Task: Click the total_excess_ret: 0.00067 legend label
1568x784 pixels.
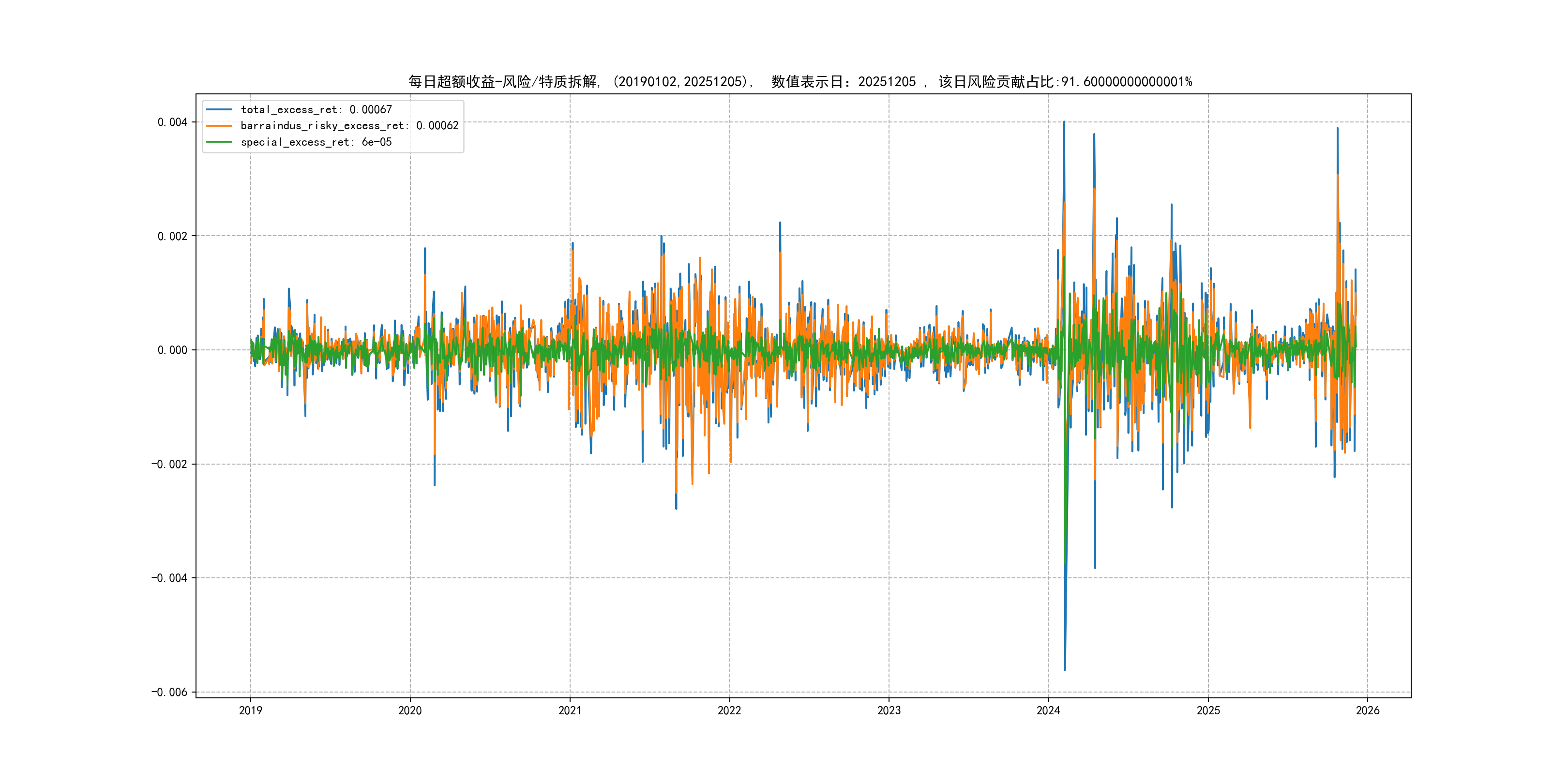Action: pyautogui.click(x=316, y=109)
